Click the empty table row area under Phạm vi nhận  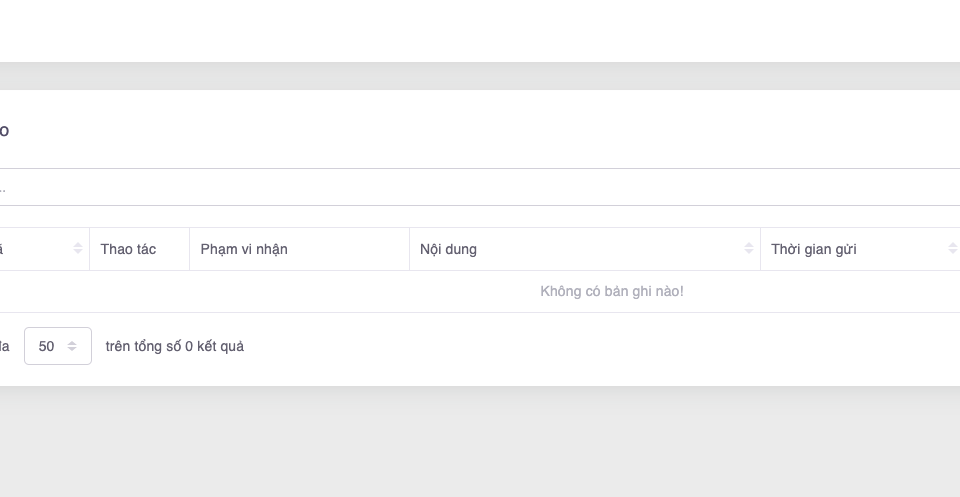[298, 291]
